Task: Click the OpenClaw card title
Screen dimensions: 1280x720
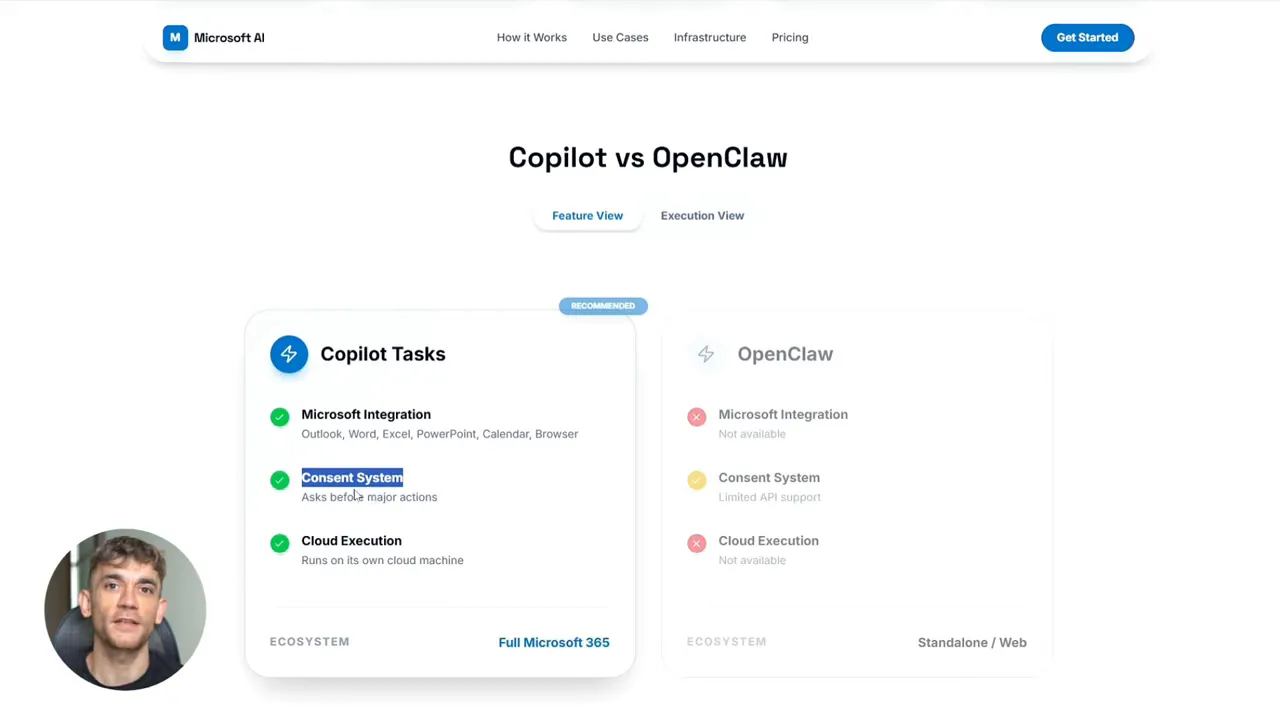Action: tap(785, 354)
